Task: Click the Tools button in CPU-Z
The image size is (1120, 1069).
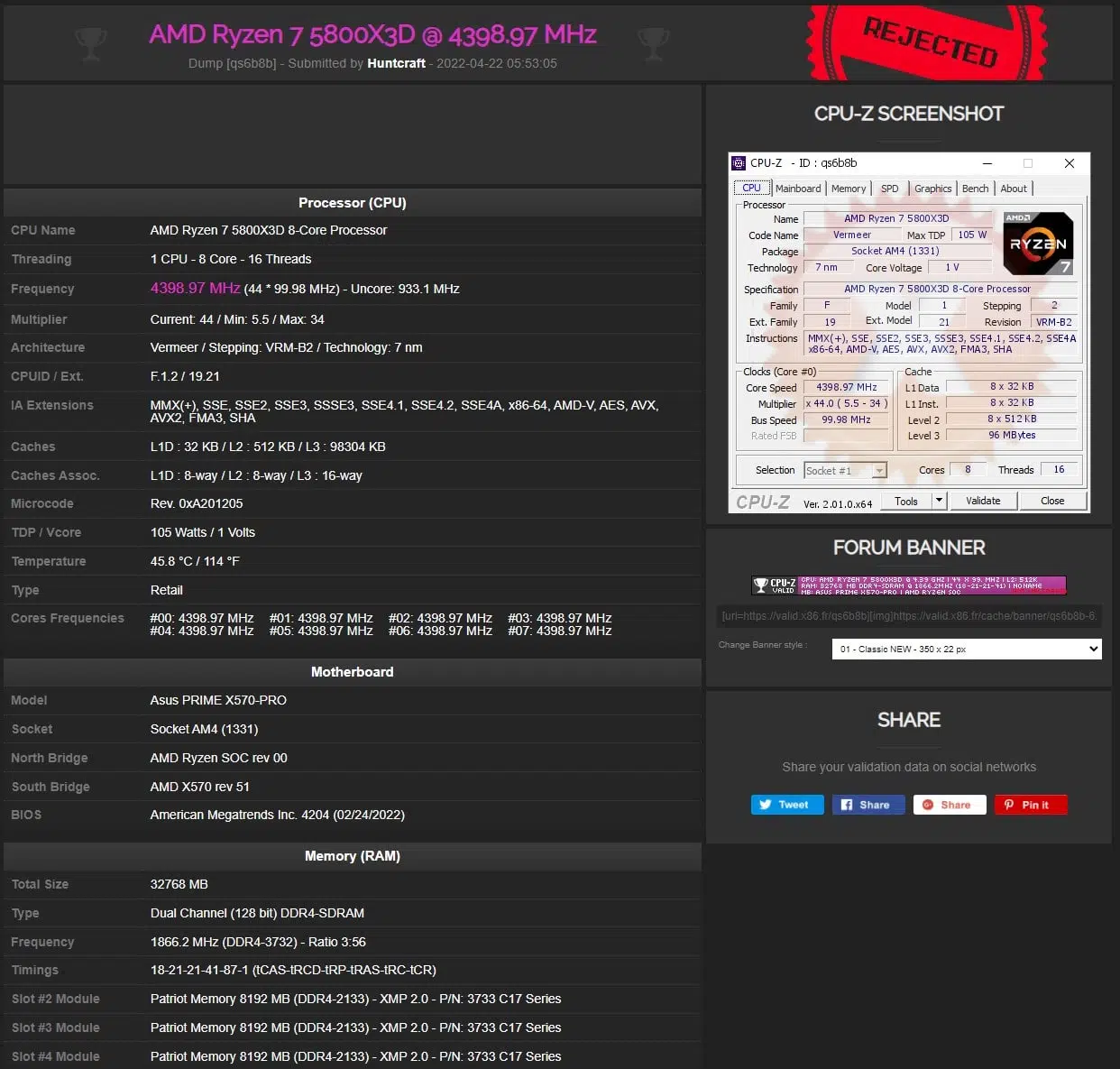Action: pos(906,502)
